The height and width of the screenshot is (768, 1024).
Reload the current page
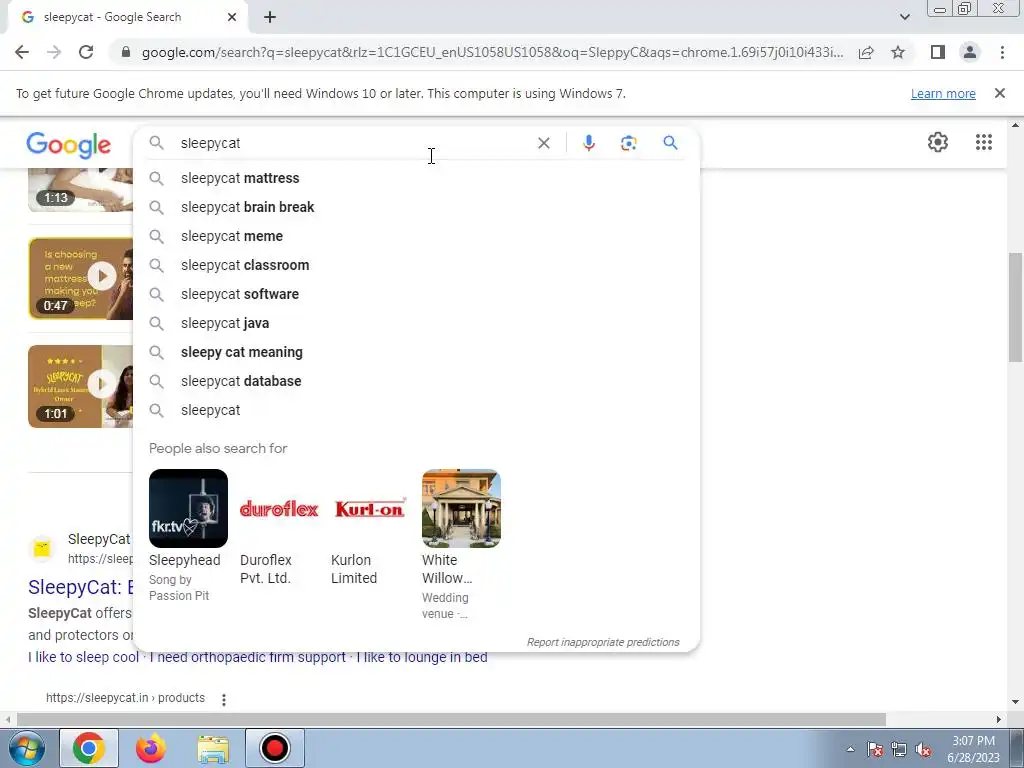pos(86,52)
